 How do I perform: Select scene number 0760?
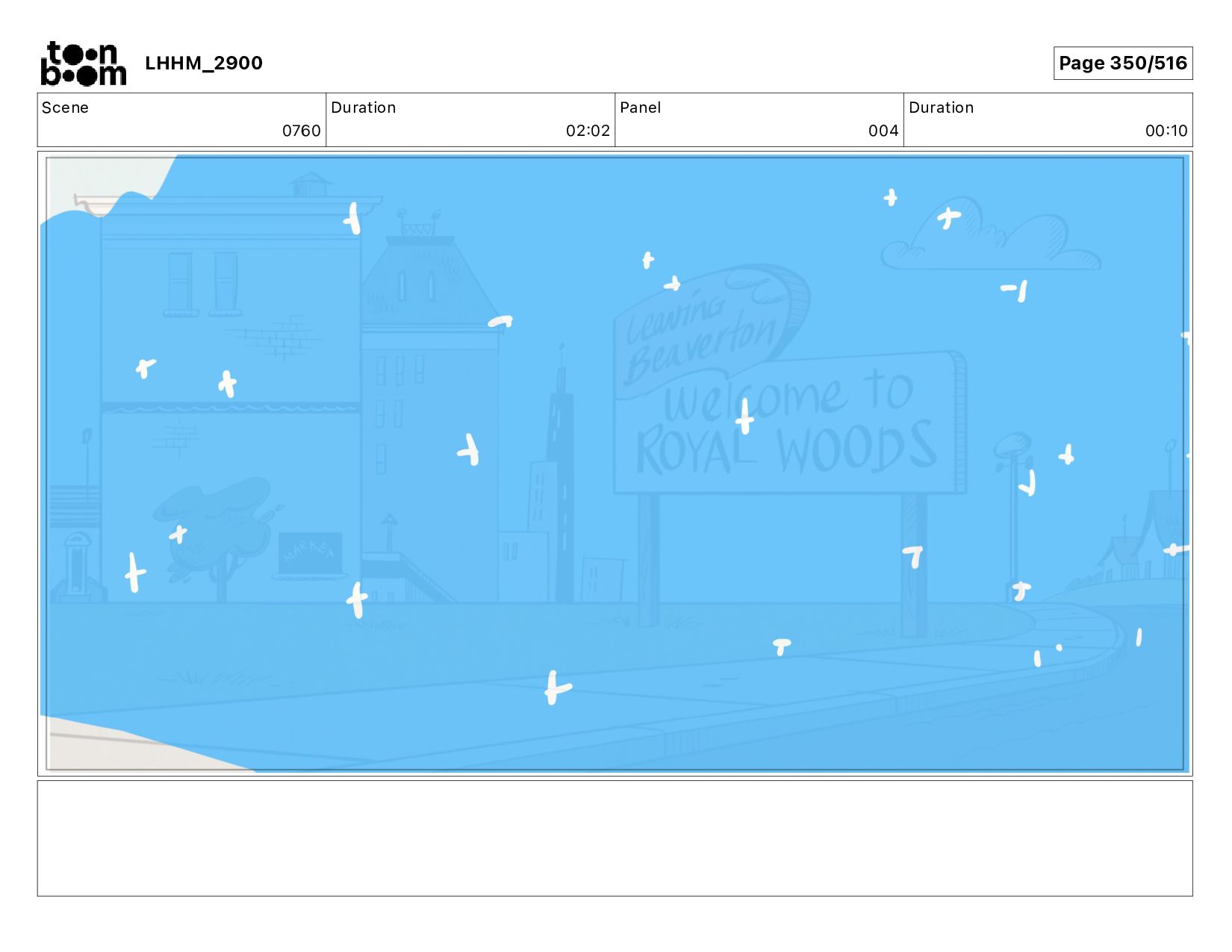[302, 131]
